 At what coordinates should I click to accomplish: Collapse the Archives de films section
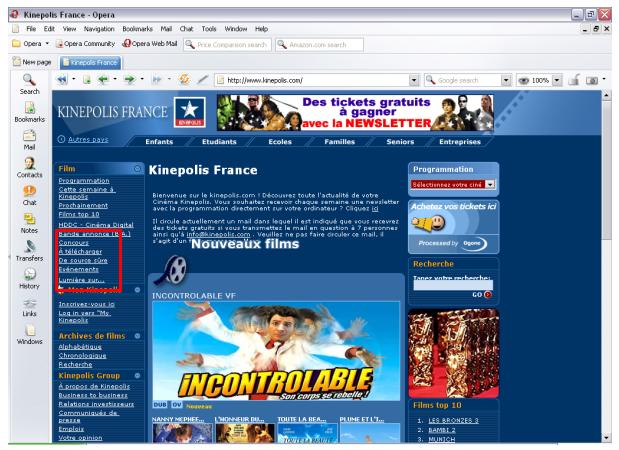[137, 336]
